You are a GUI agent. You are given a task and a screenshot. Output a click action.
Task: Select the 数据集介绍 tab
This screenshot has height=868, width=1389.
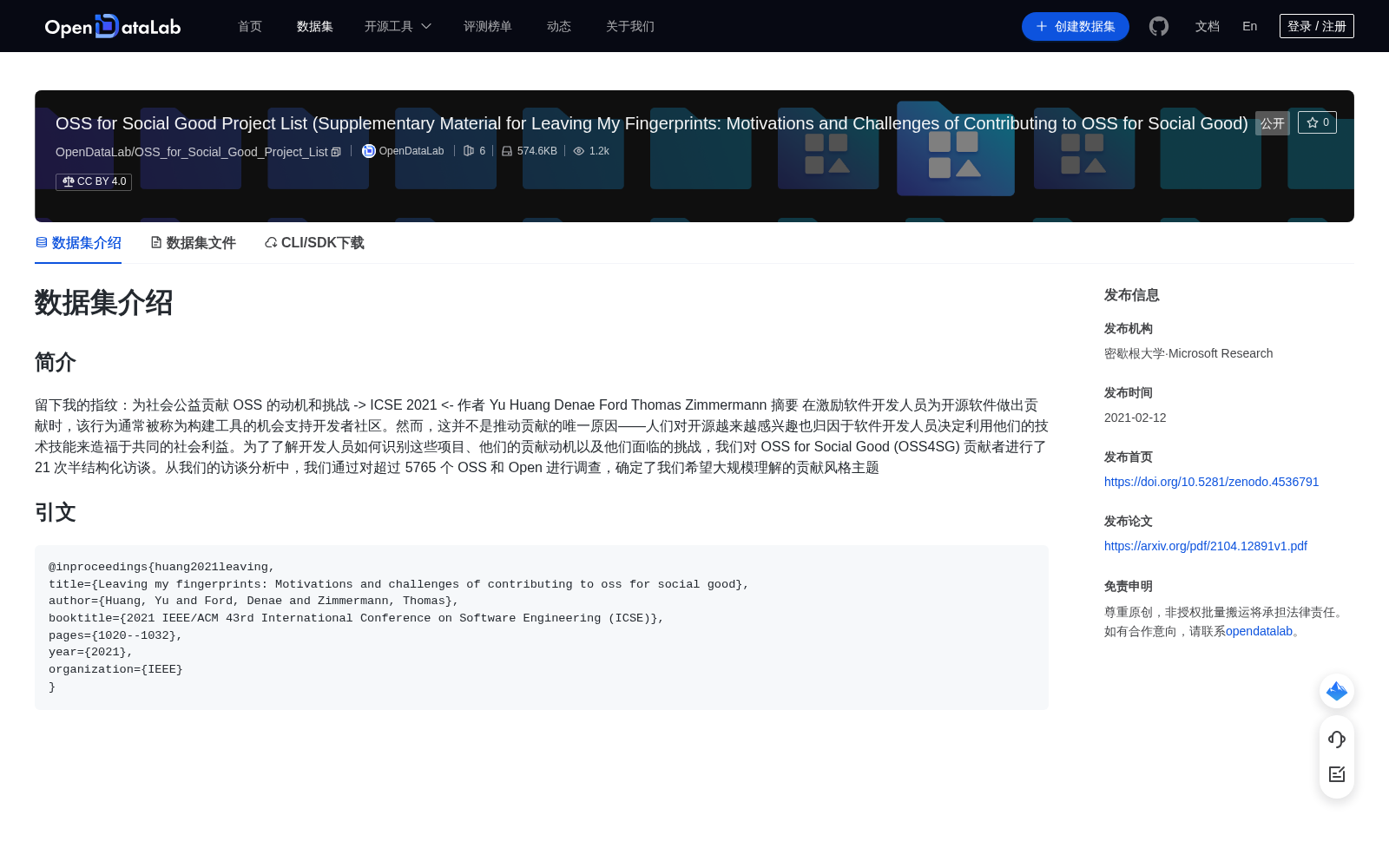click(x=78, y=243)
